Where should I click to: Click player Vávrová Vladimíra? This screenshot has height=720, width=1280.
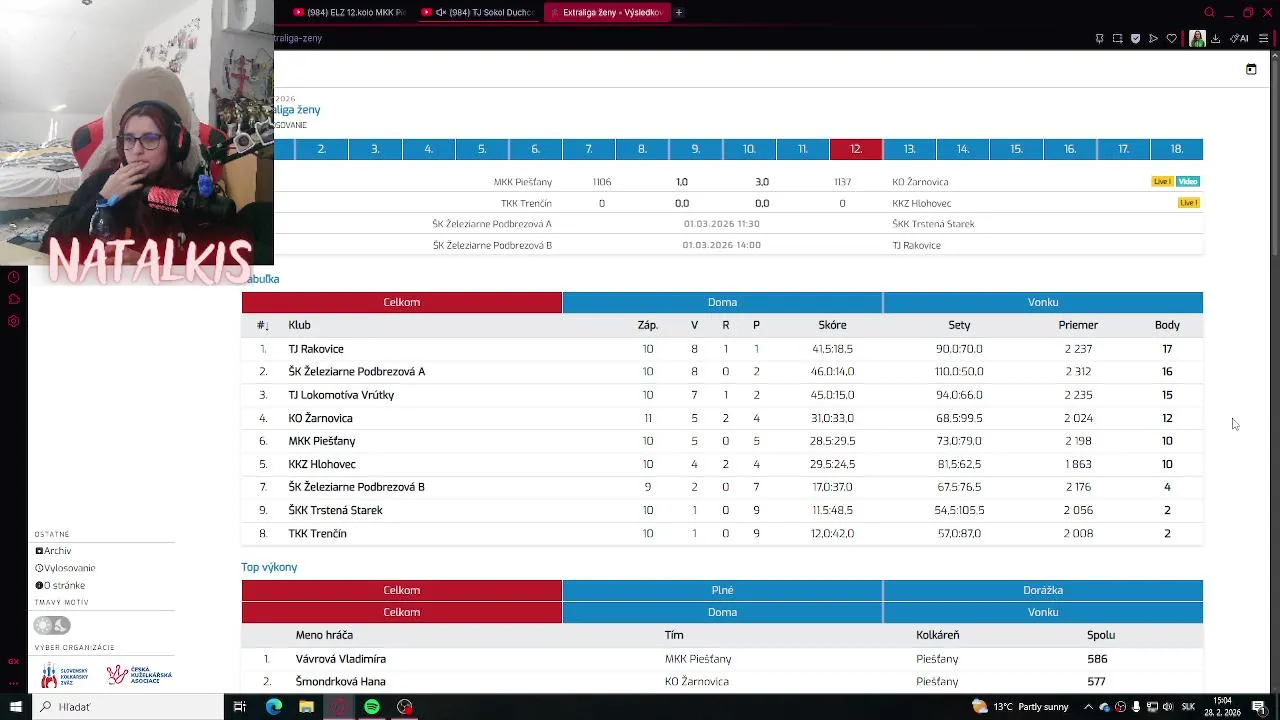(340, 659)
